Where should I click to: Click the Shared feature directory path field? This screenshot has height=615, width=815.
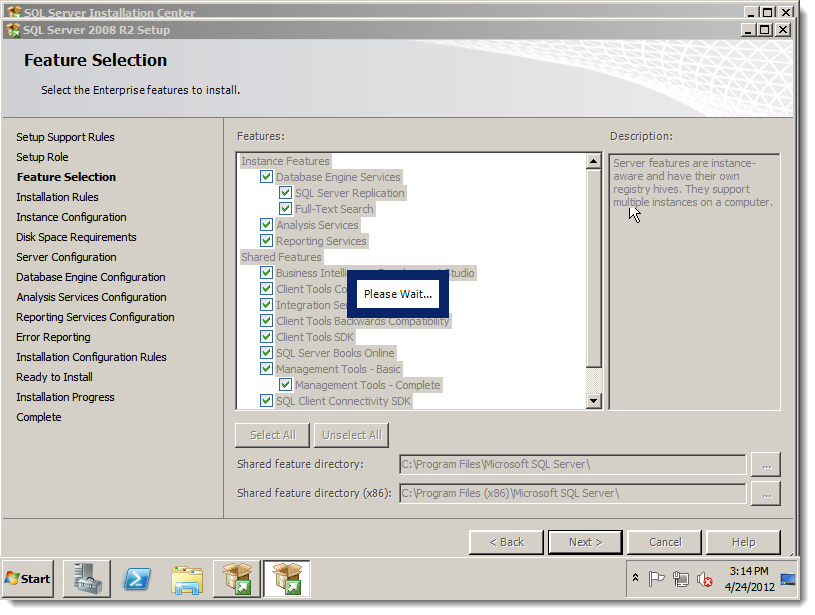[572, 464]
